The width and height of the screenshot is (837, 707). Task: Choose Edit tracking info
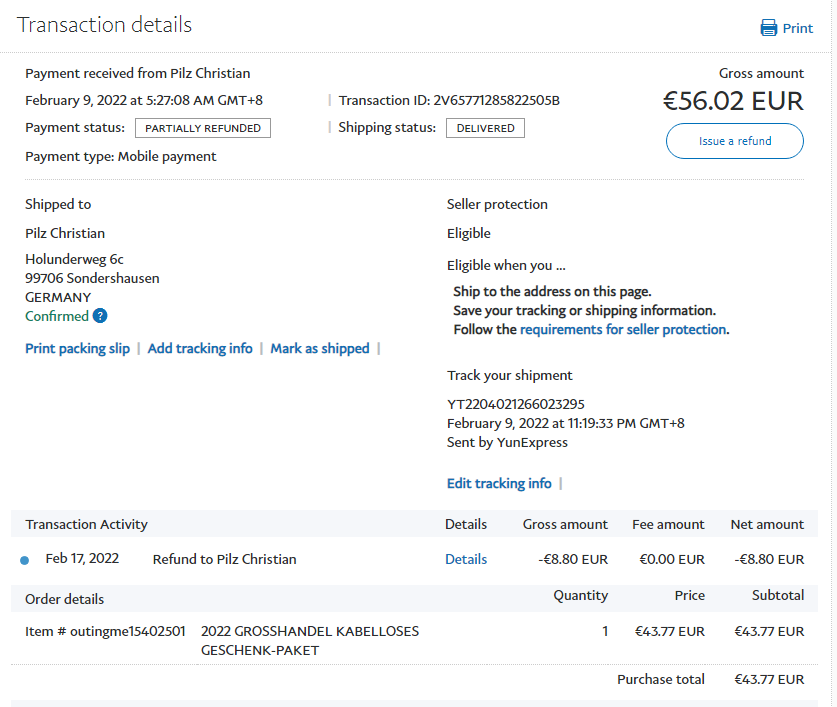[499, 483]
